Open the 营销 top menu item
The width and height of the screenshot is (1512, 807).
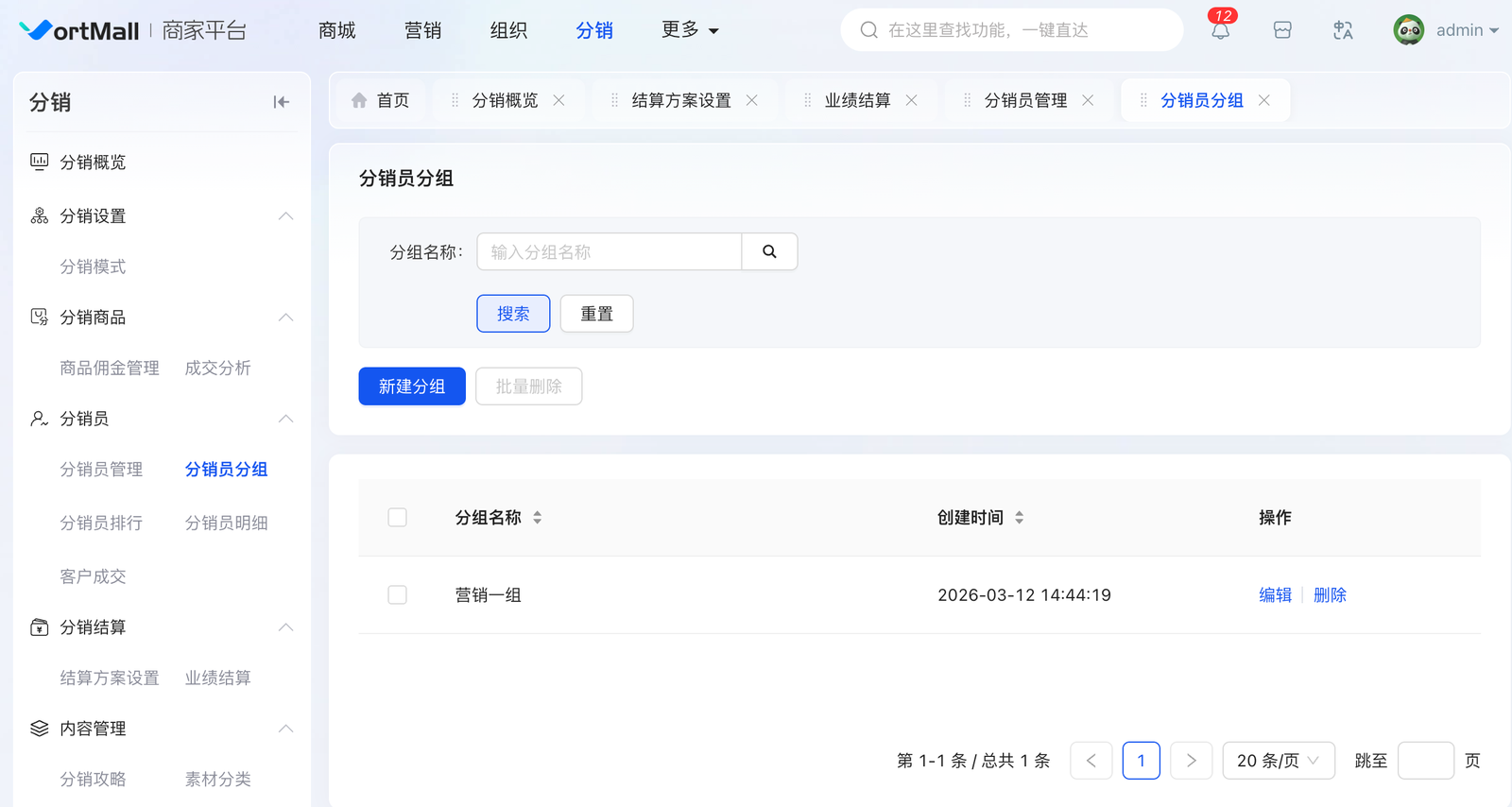(422, 30)
